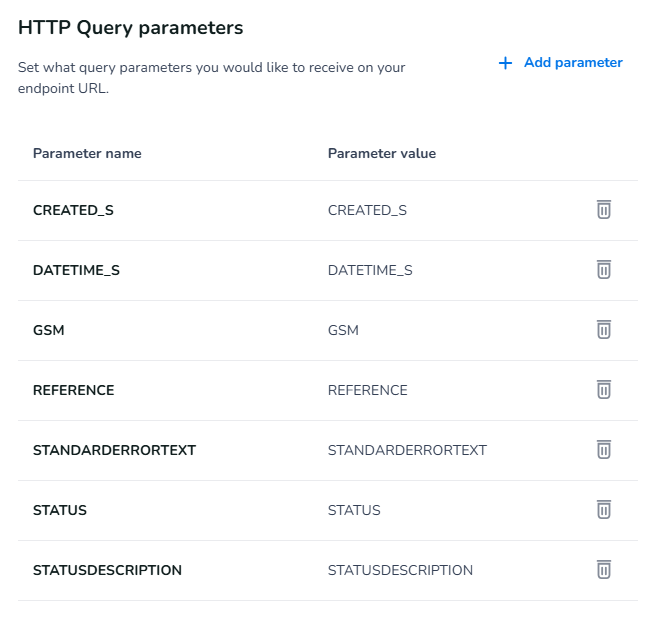Click the STATUS parameter name
Screen dimensions: 655x618
[x=60, y=510]
